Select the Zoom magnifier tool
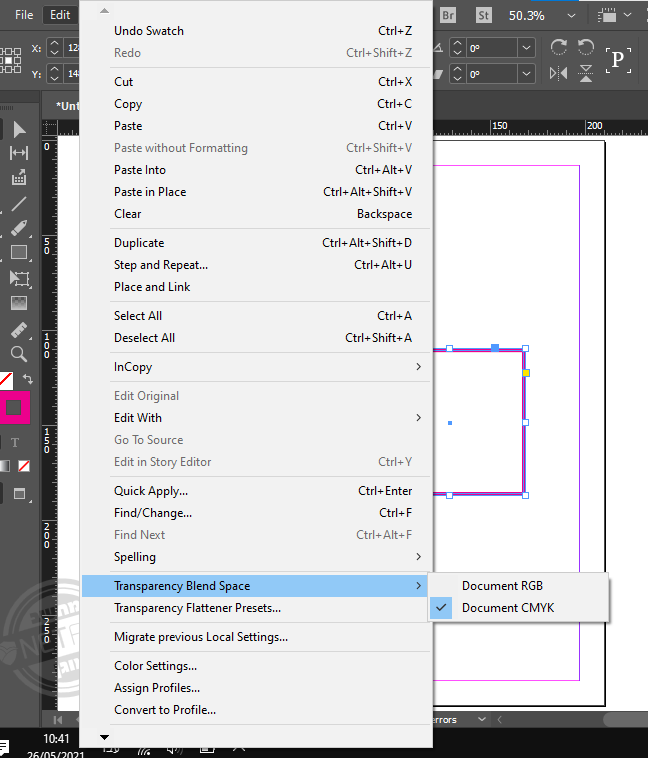The image size is (648, 758). 19,354
